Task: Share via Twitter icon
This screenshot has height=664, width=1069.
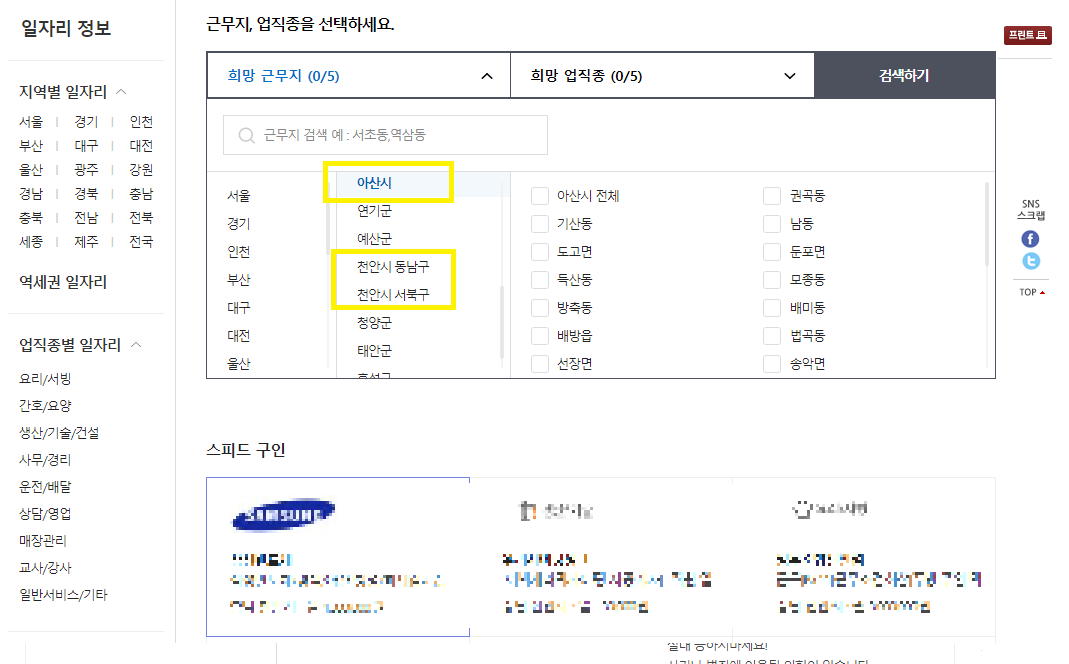Action: pos(1031,261)
